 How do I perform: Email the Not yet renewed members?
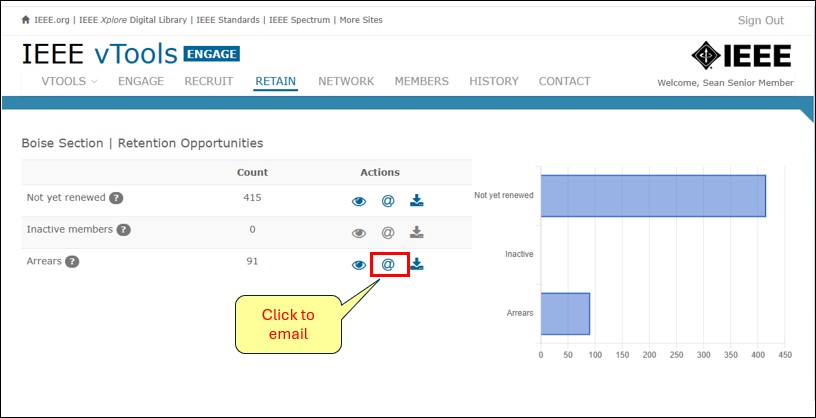pos(388,201)
